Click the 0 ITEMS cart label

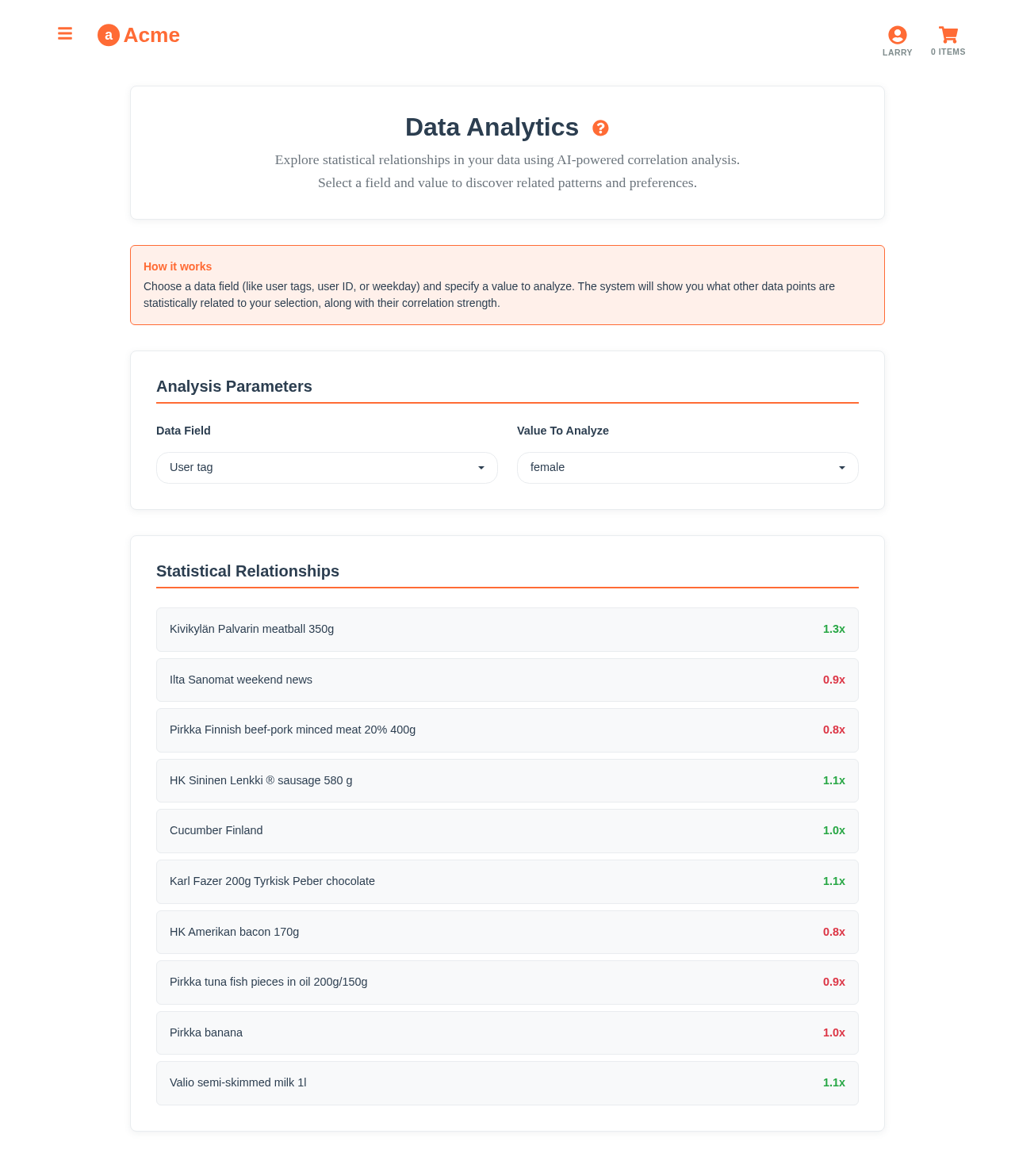pos(948,52)
